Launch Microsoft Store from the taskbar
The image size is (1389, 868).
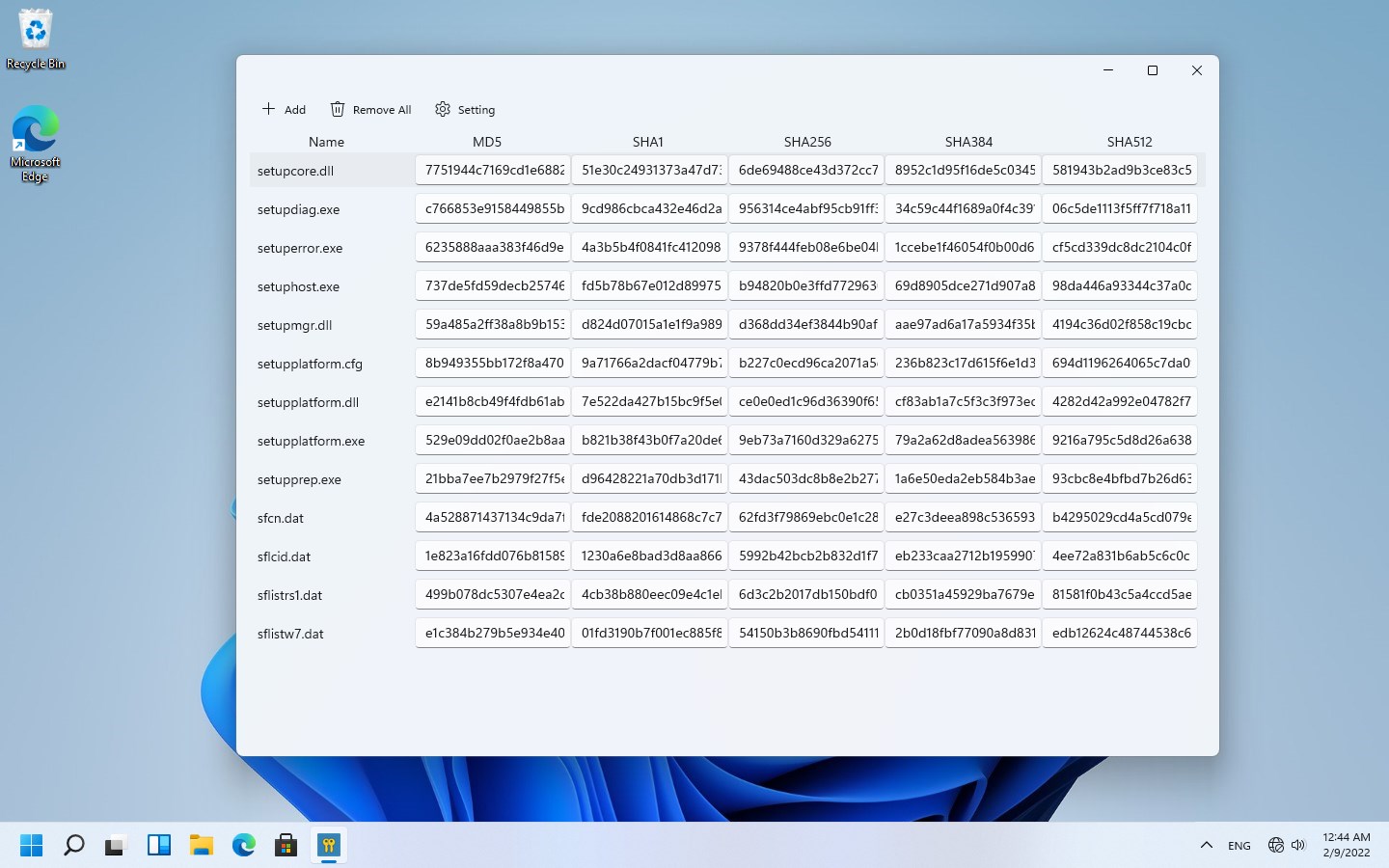point(286,846)
